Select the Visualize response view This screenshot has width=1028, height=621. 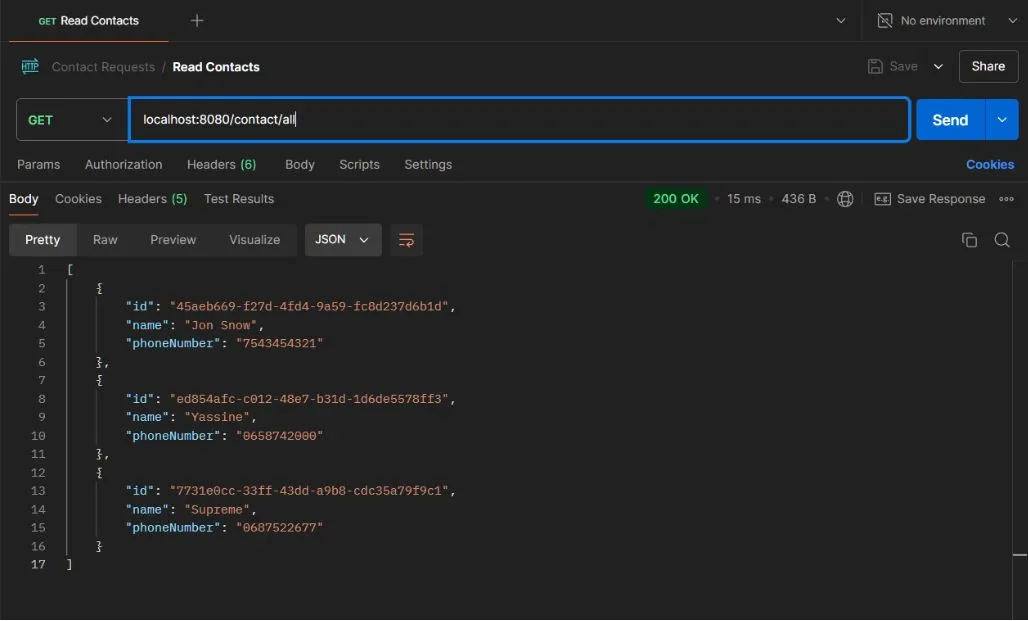click(x=254, y=240)
